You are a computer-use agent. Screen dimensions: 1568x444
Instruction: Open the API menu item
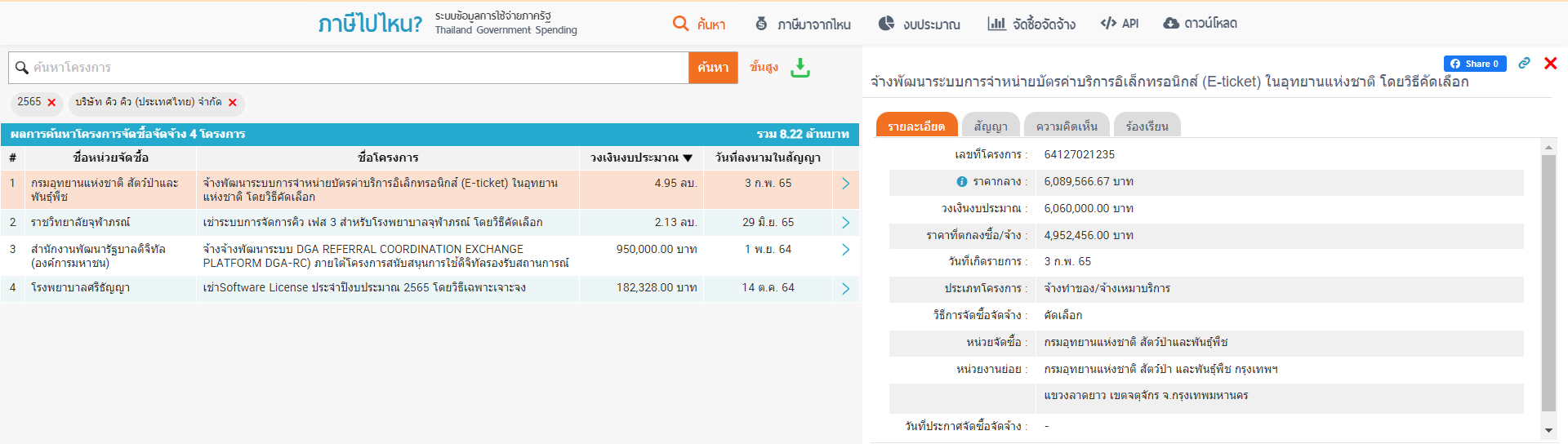[x=1119, y=24]
